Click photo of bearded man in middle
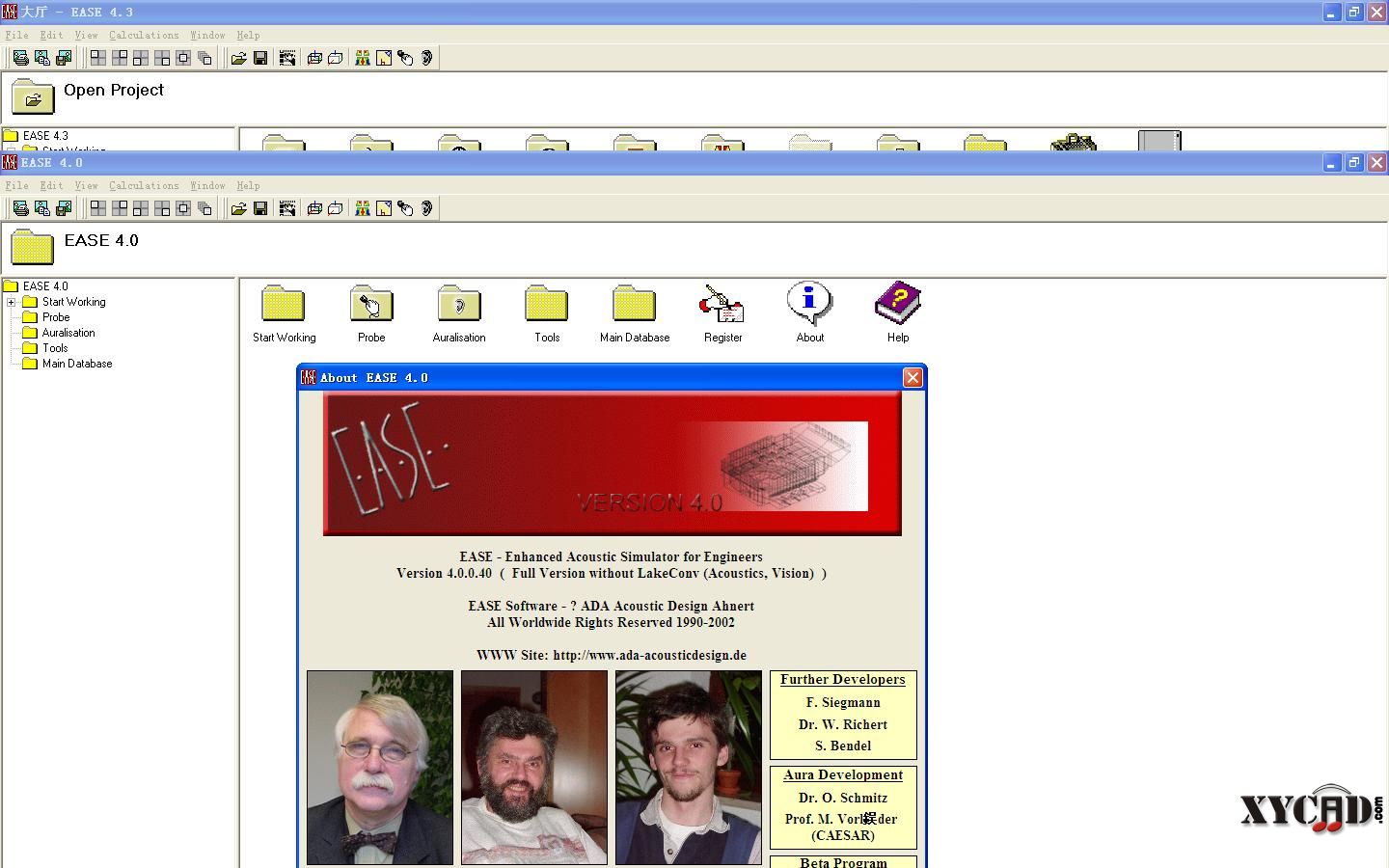Screen dimensions: 1389x868 [x=534, y=768]
